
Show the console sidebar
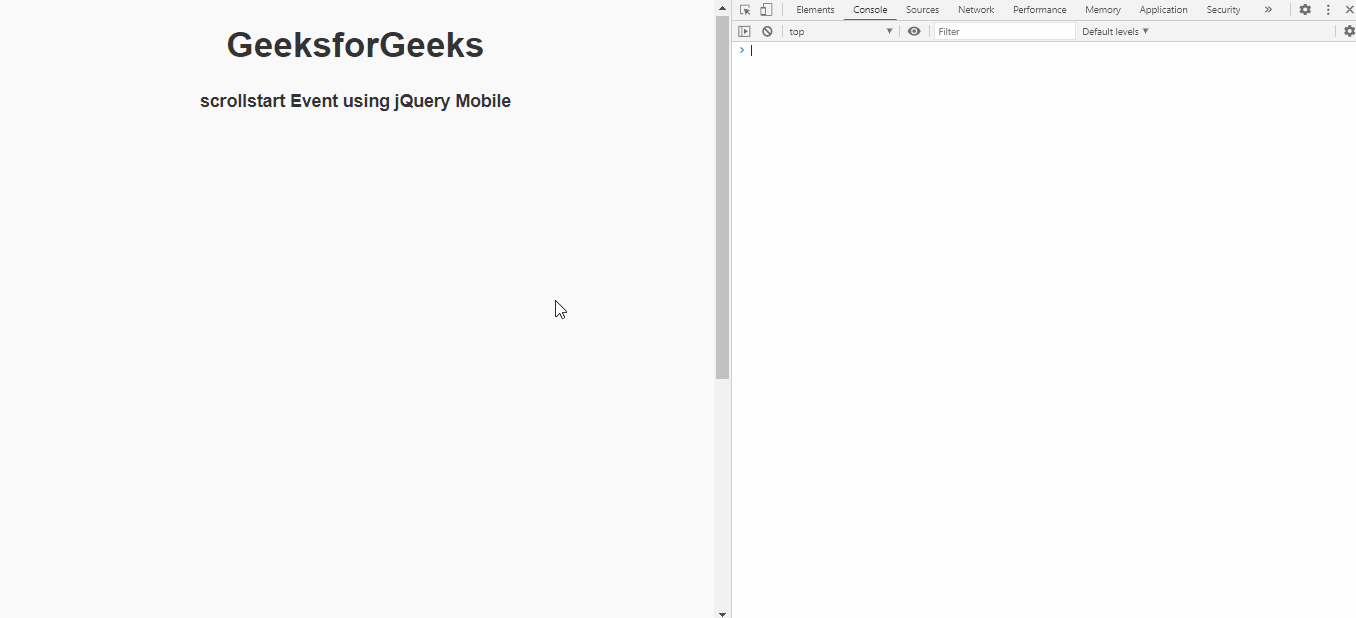coord(745,31)
